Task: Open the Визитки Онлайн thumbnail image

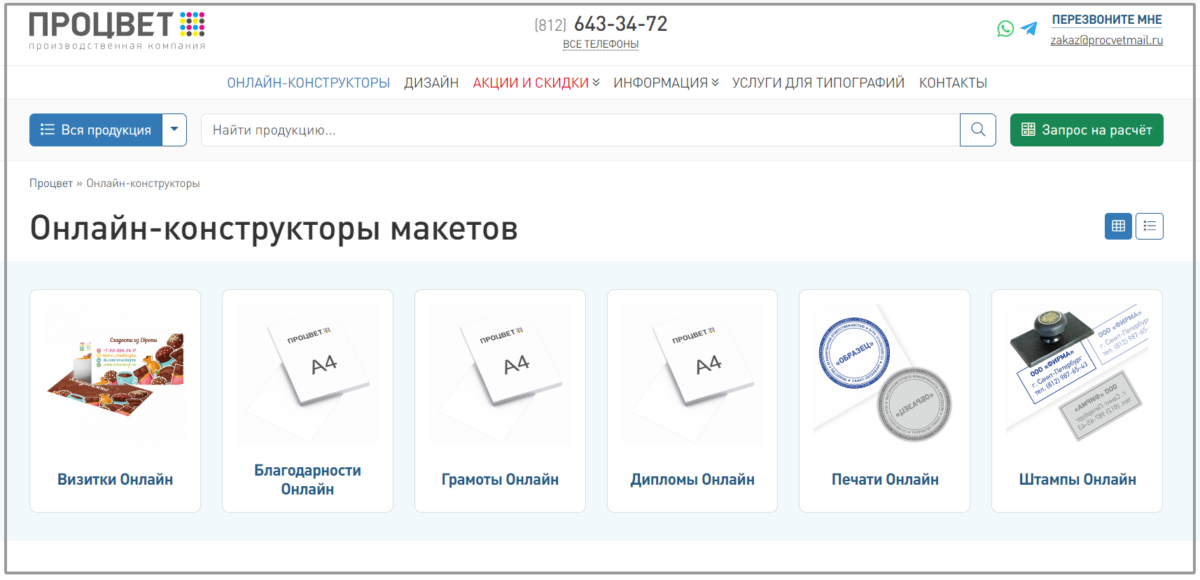Action: click(x=115, y=373)
